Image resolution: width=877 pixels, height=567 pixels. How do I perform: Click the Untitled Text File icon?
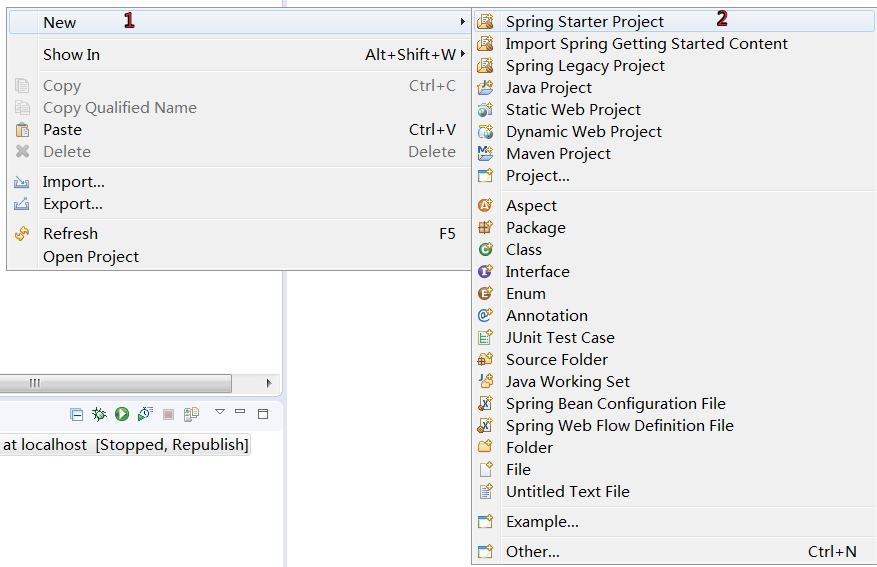[485, 491]
